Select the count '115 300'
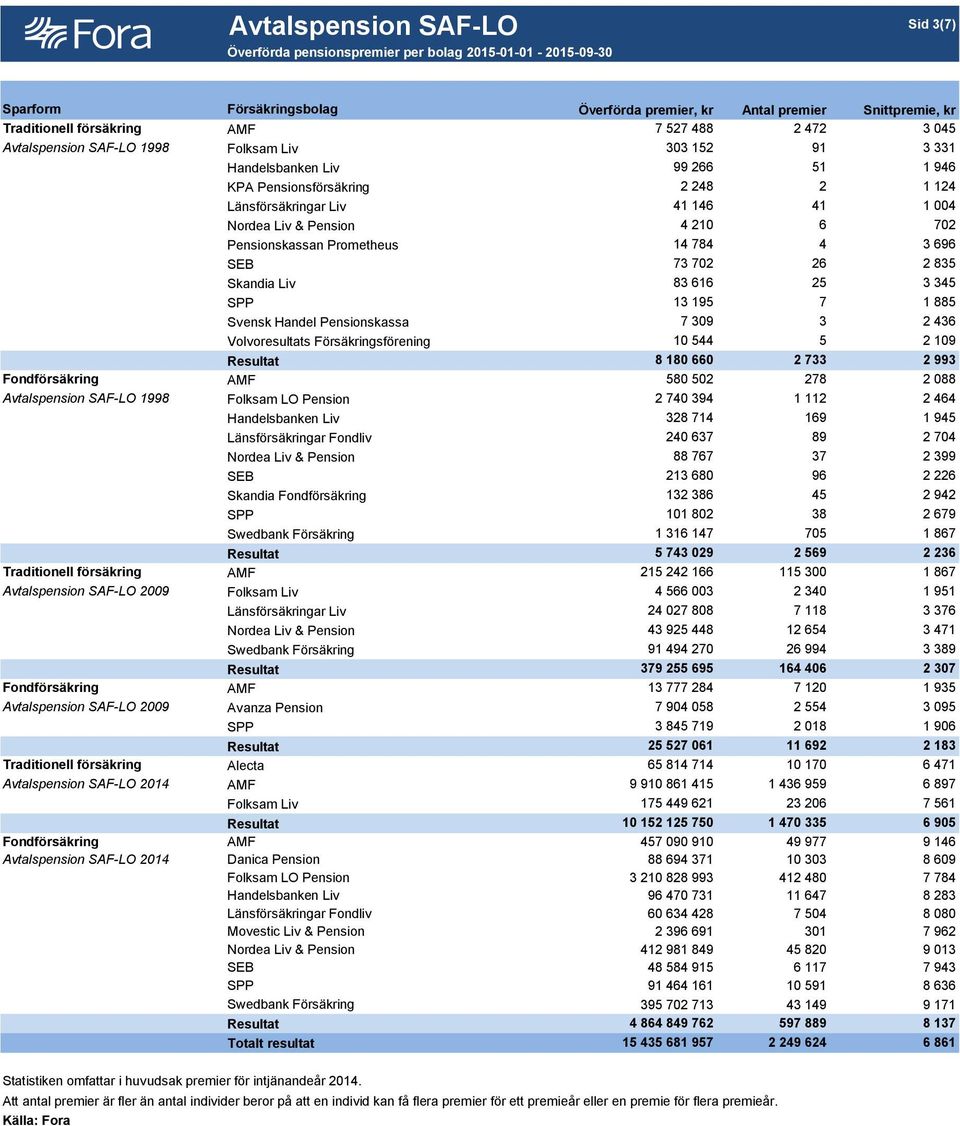This screenshot has height=1126, width=960. pos(802,572)
